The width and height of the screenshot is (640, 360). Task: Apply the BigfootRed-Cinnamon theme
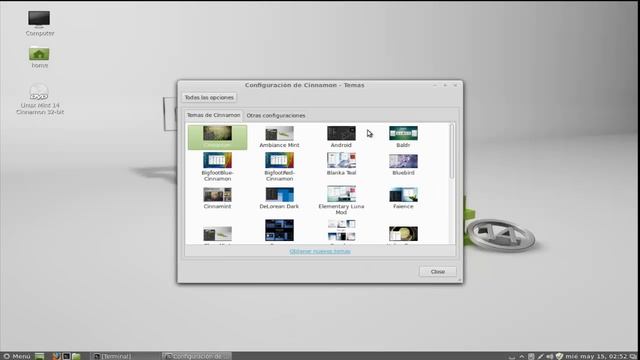(x=279, y=167)
